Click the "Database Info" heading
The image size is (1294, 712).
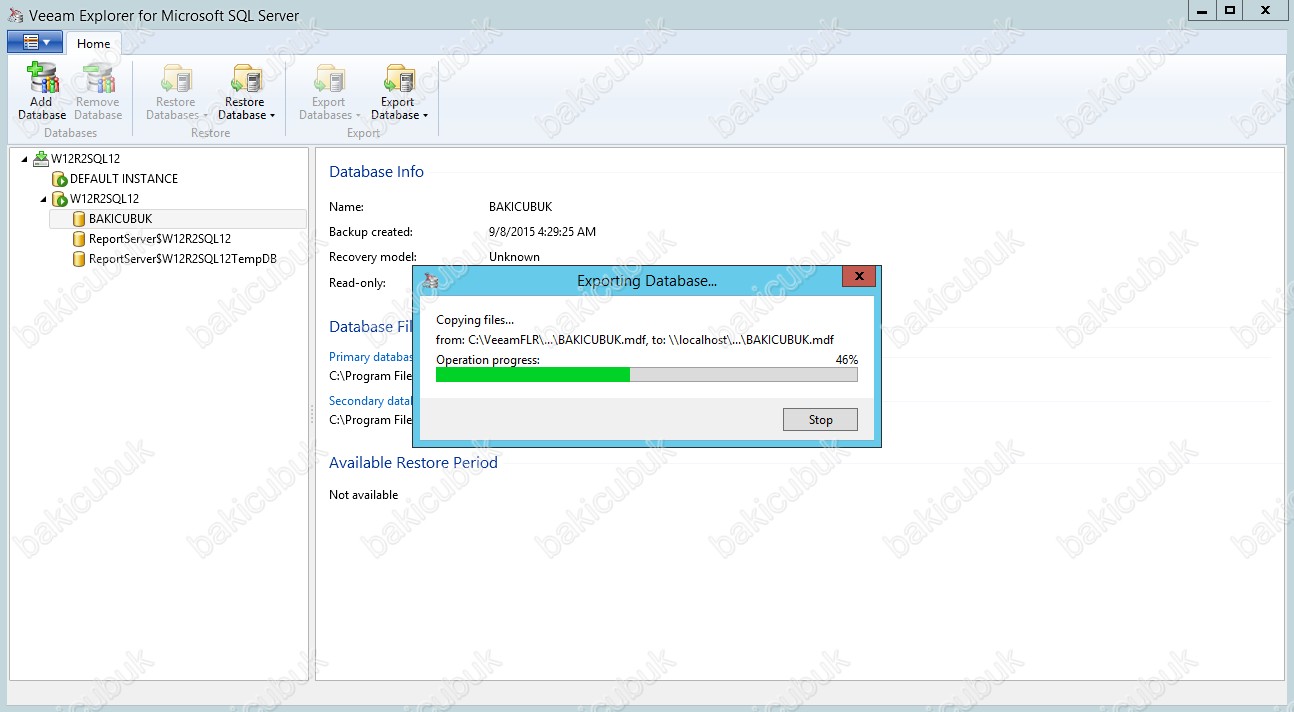(376, 172)
